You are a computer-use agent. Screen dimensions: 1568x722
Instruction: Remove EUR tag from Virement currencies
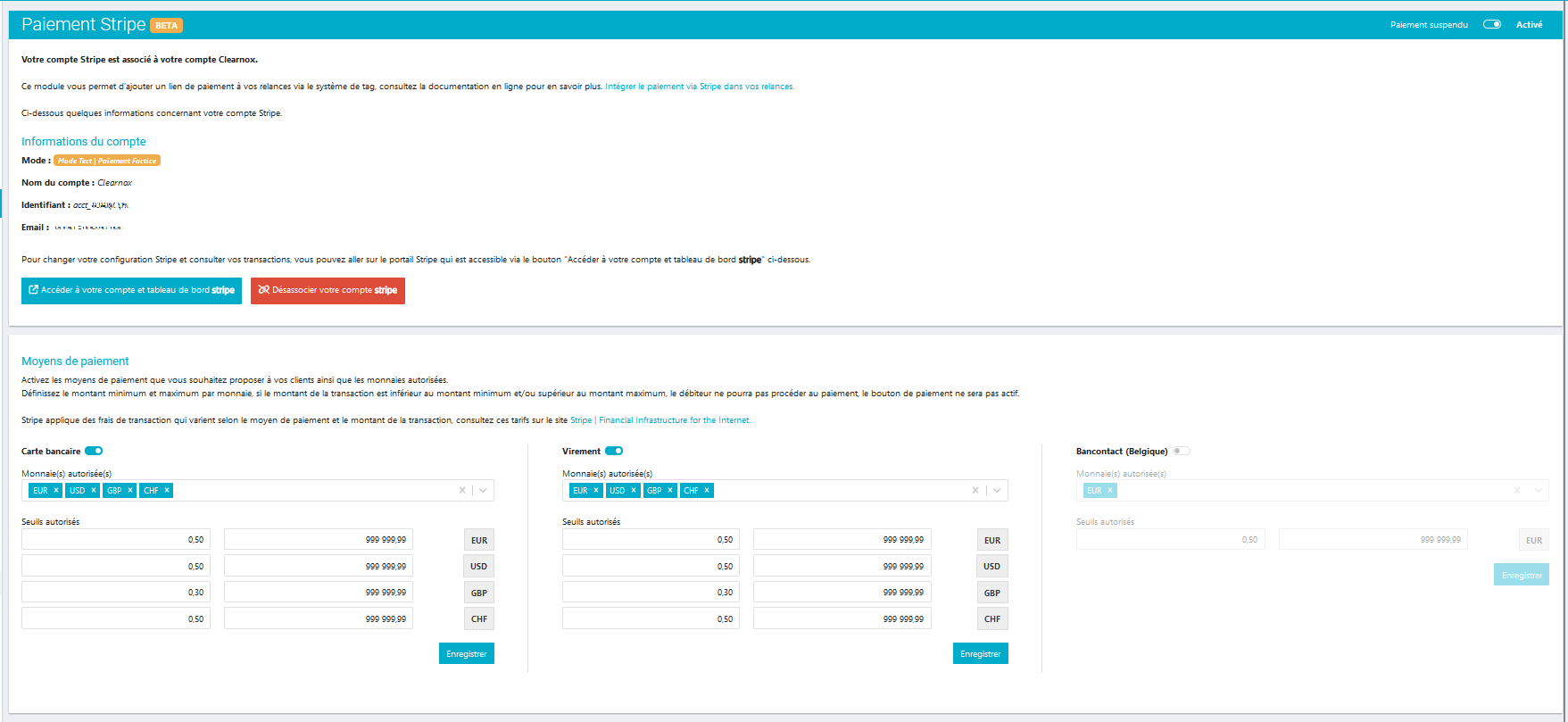596,491
